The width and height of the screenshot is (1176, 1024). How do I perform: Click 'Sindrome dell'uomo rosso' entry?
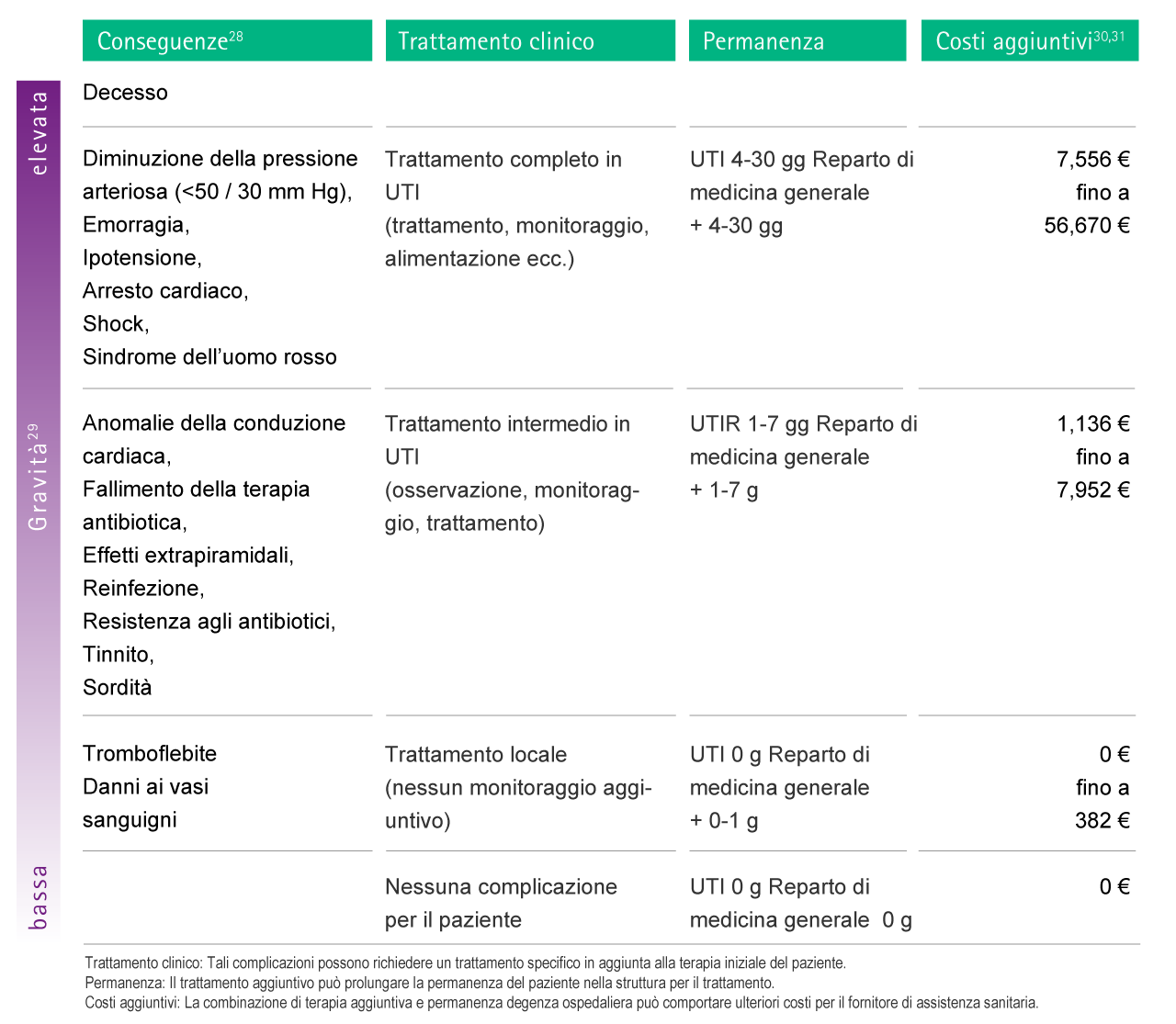tap(209, 357)
